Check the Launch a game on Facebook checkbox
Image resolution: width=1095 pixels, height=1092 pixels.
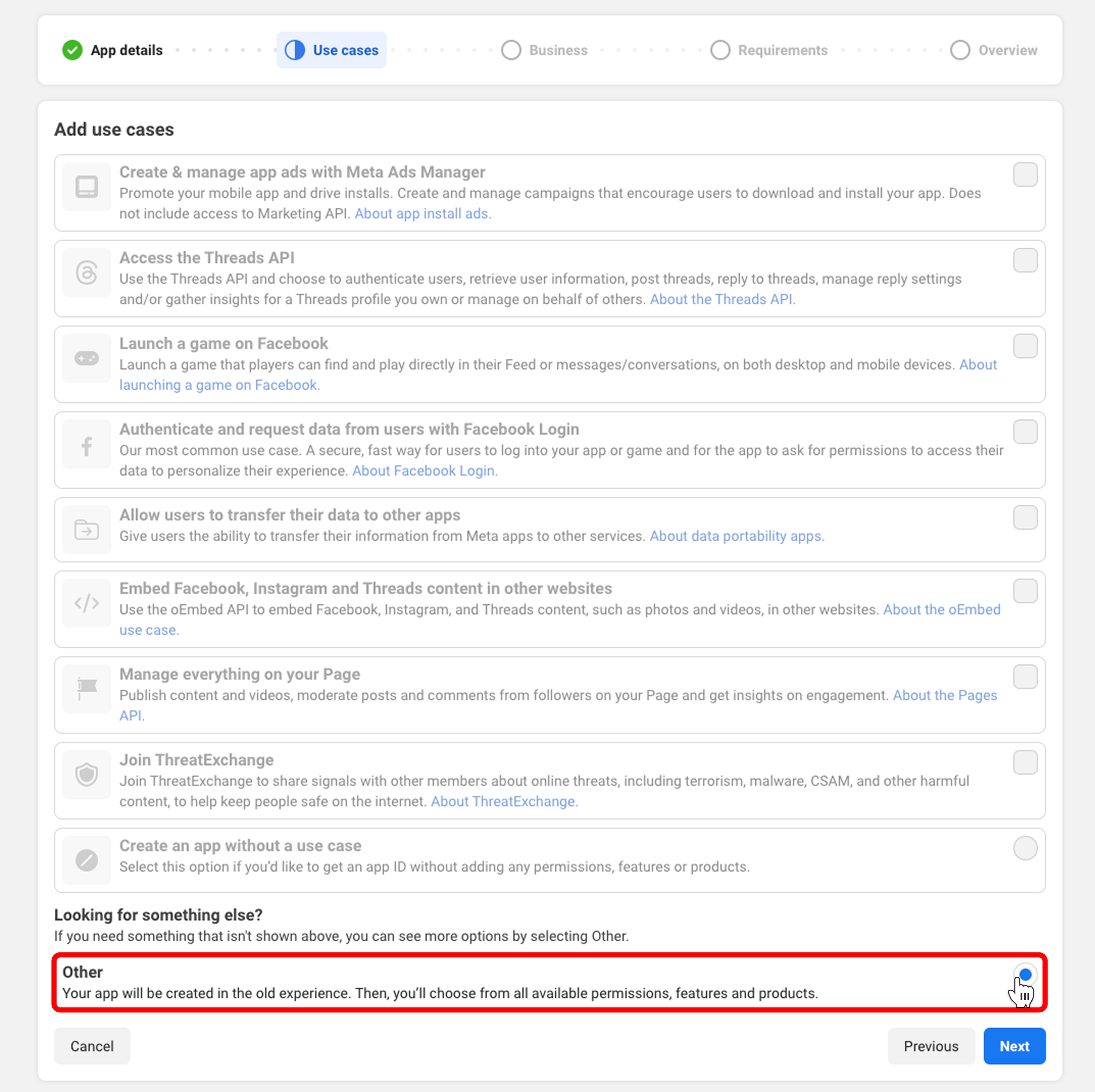coord(1025,346)
